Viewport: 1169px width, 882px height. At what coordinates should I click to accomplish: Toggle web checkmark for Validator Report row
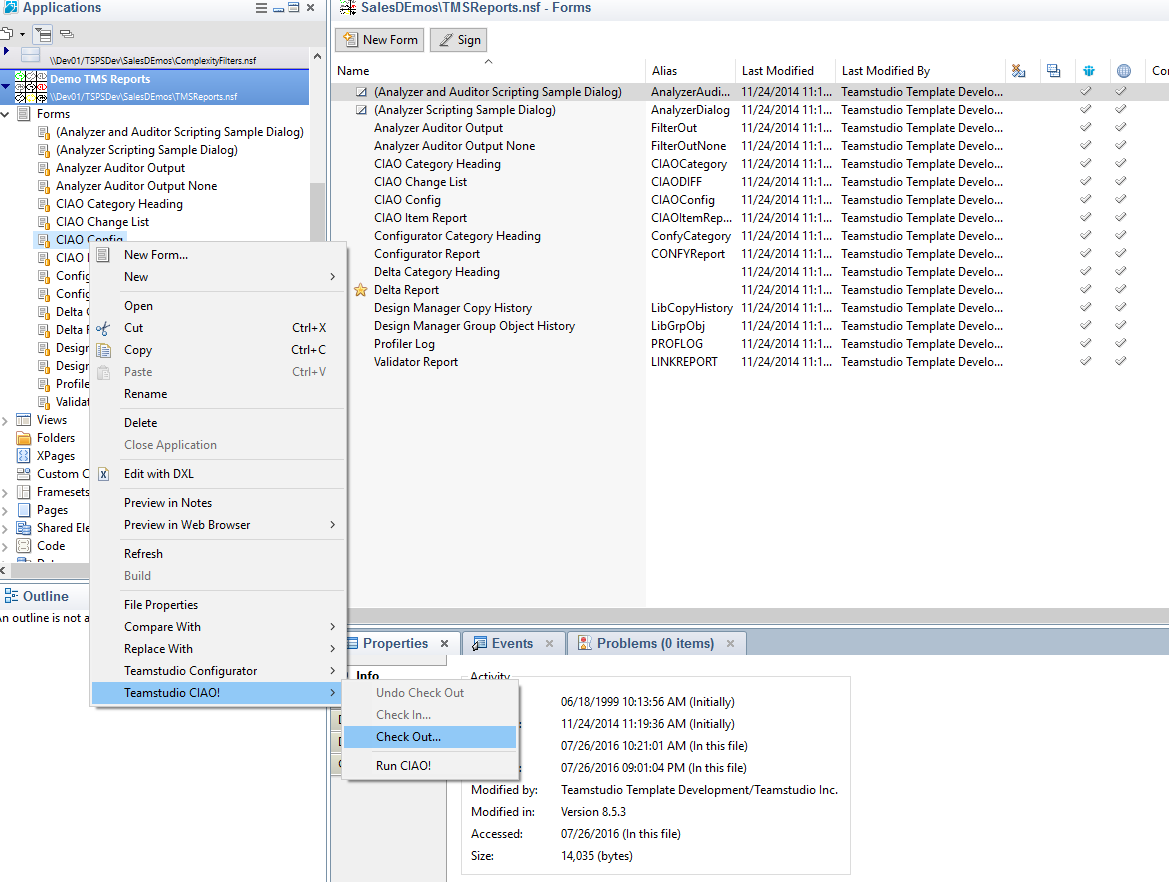[x=1121, y=361]
